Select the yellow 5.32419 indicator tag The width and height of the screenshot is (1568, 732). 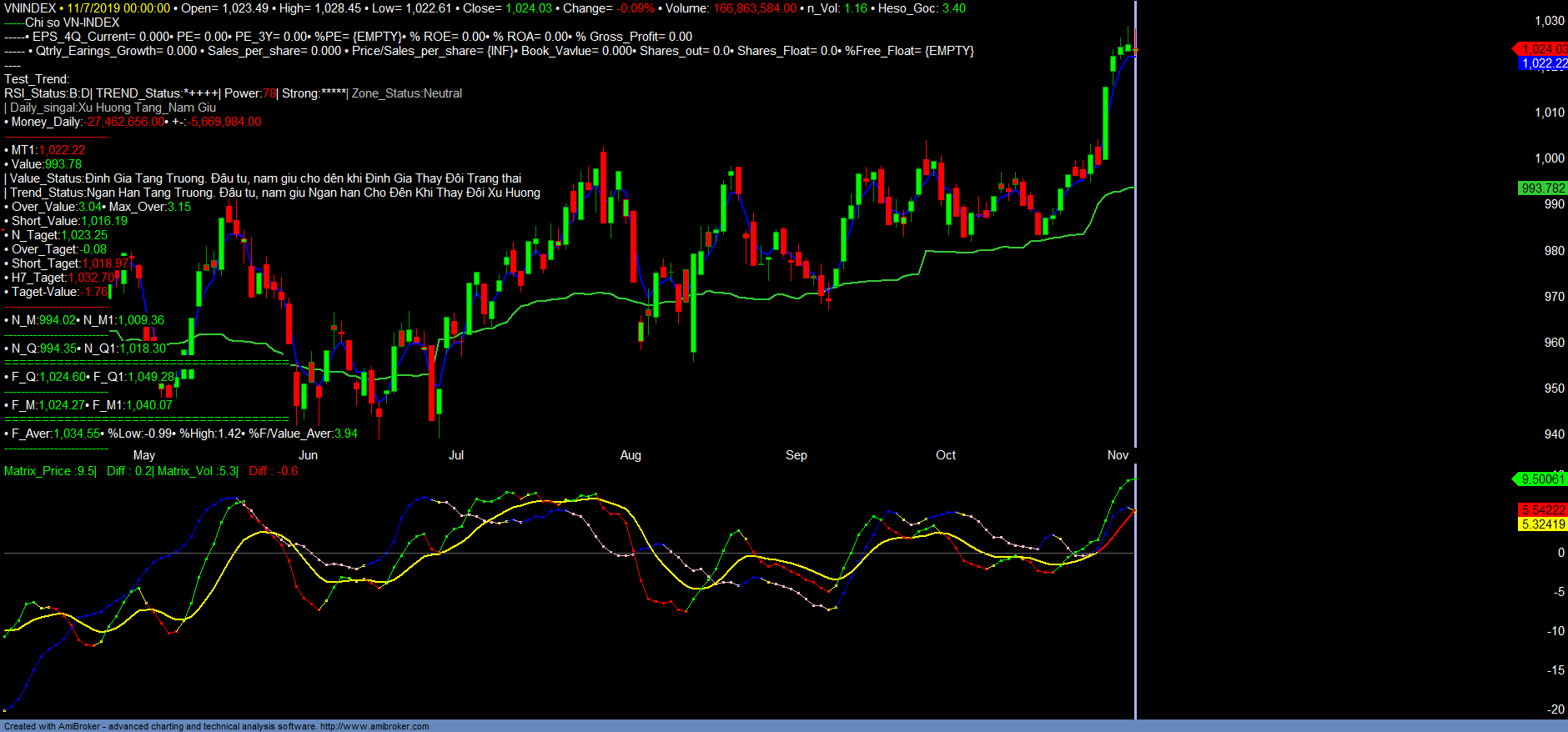pyautogui.click(x=1543, y=524)
